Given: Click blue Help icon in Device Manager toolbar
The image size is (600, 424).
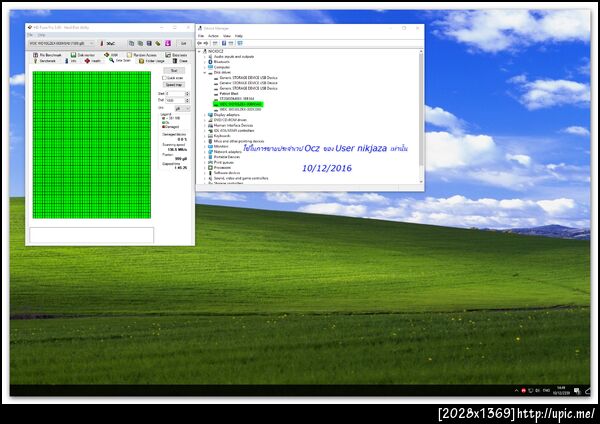Looking at the screenshot, I should [224, 43].
